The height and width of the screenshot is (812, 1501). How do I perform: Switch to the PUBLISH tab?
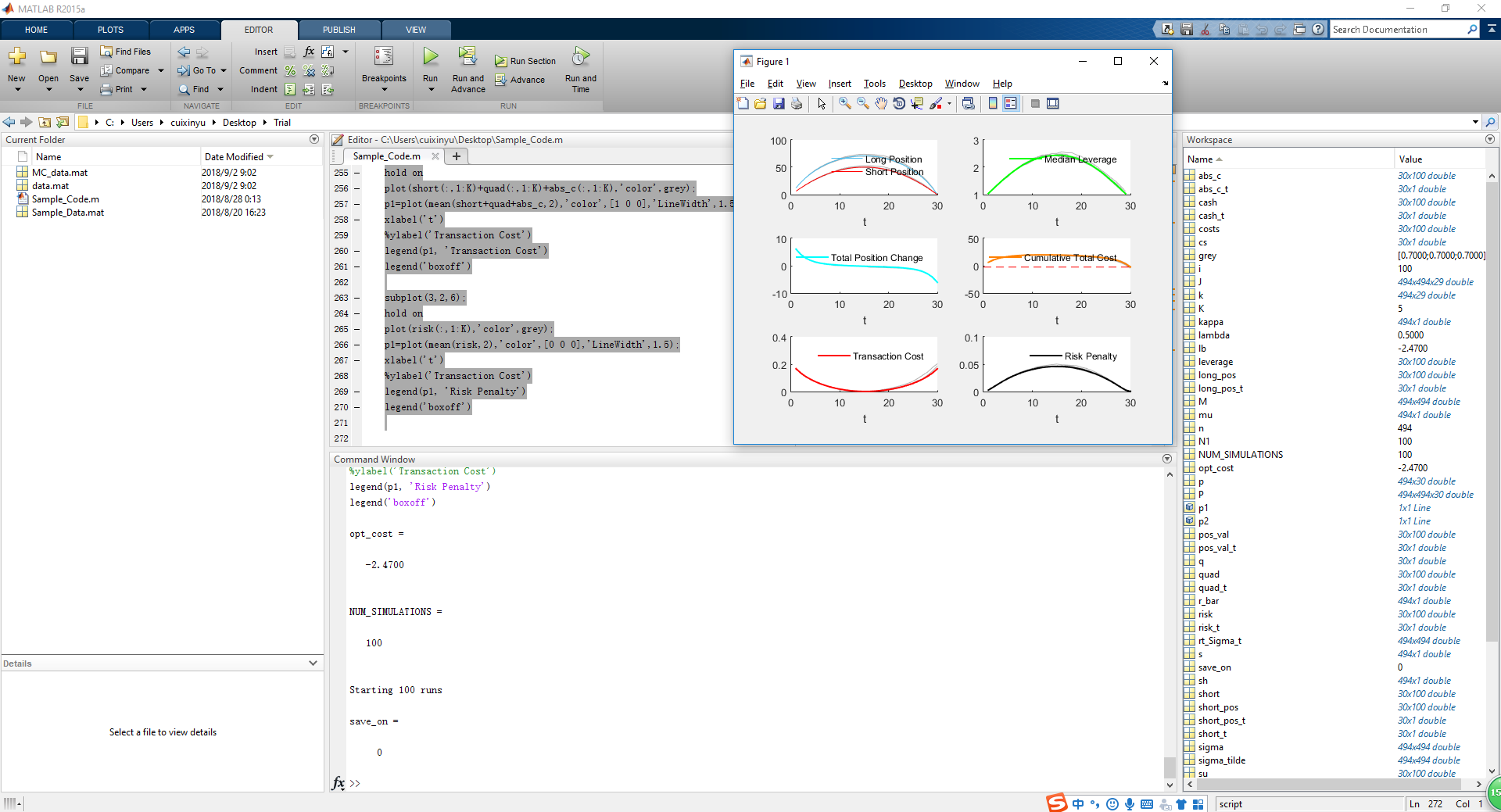(x=339, y=30)
